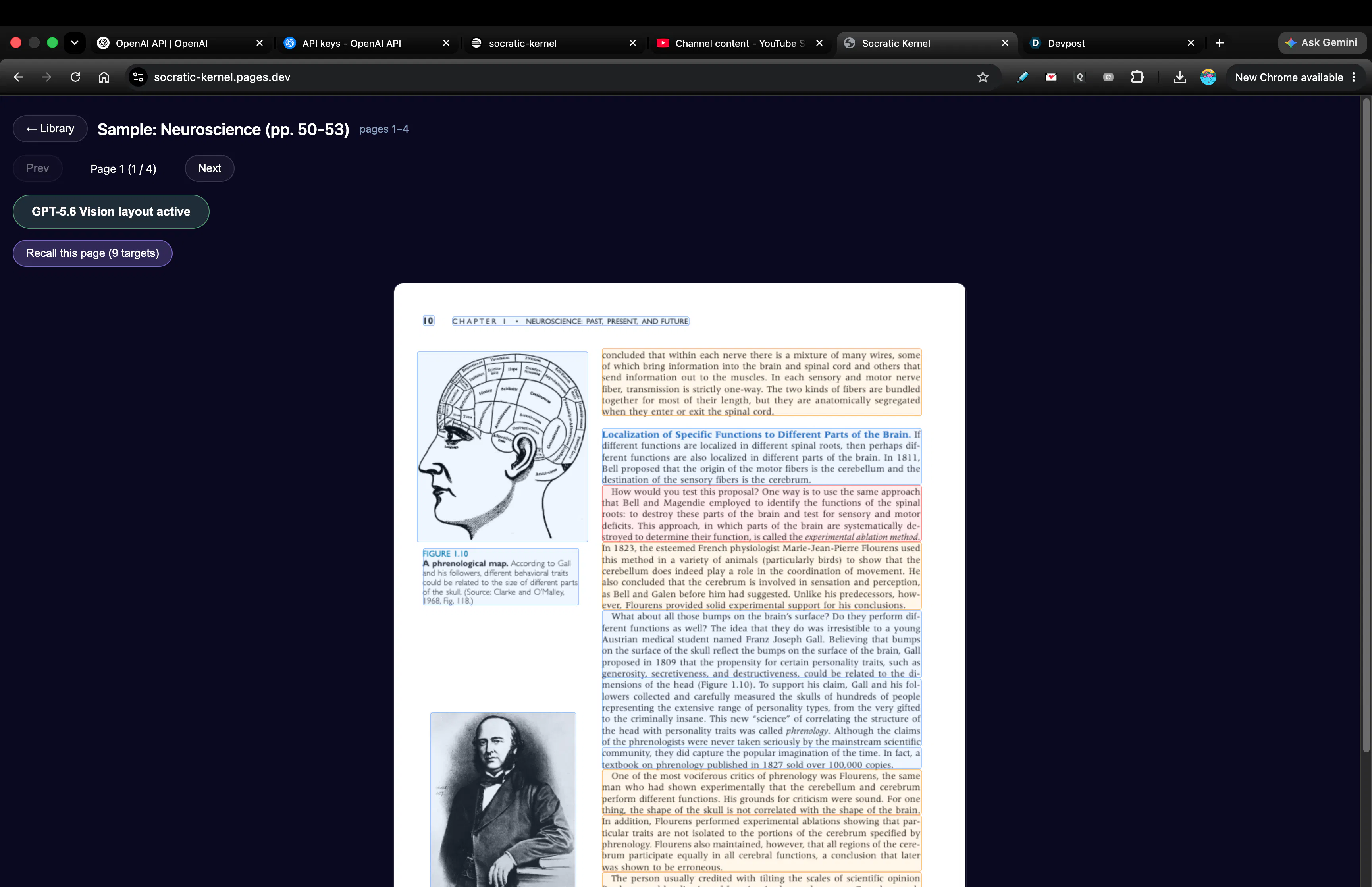Open Chrome three-dot menu

[x=1354, y=77]
